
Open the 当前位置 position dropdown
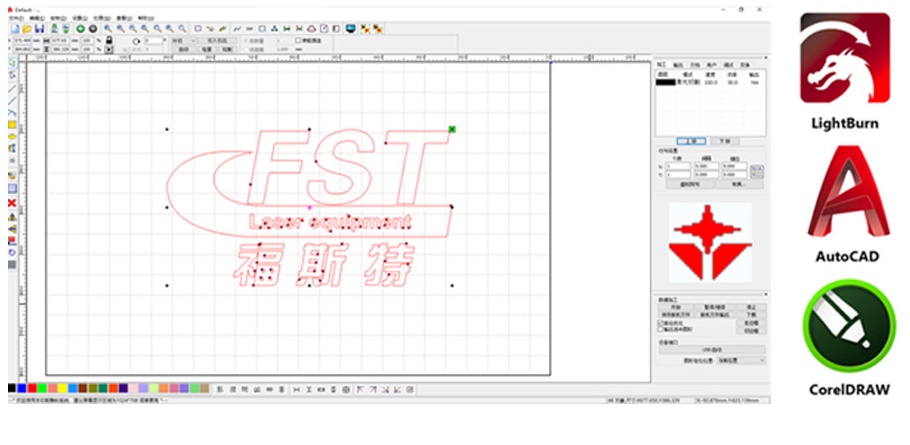pyautogui.click(x=742, y=360)
